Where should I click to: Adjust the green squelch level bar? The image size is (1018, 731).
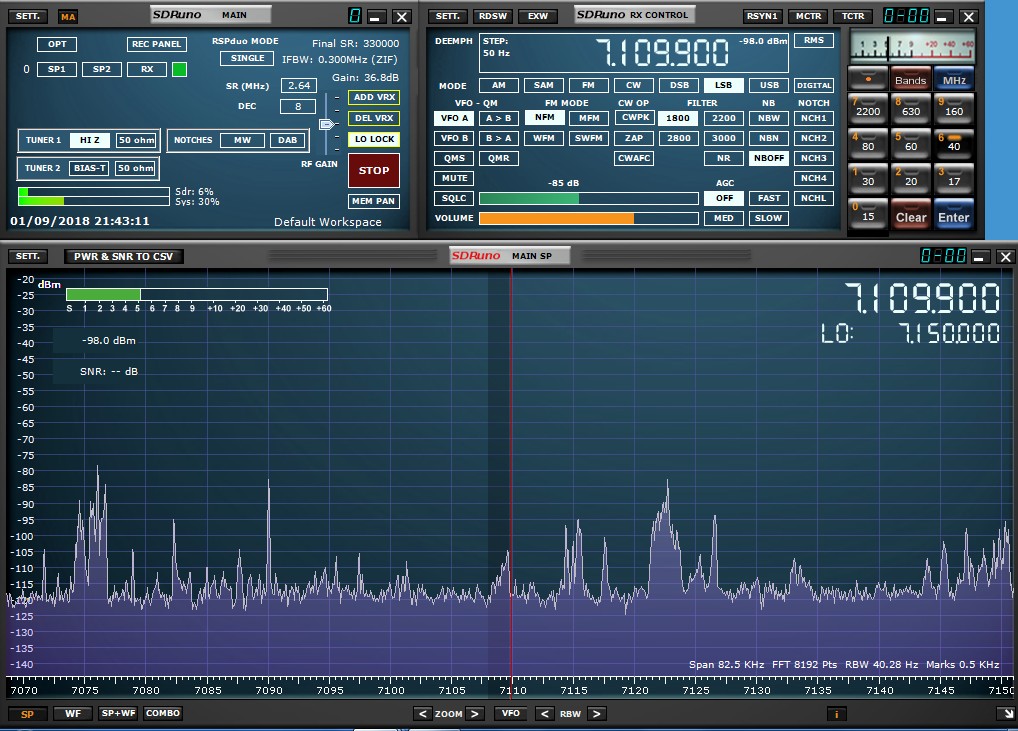[588, 198]
